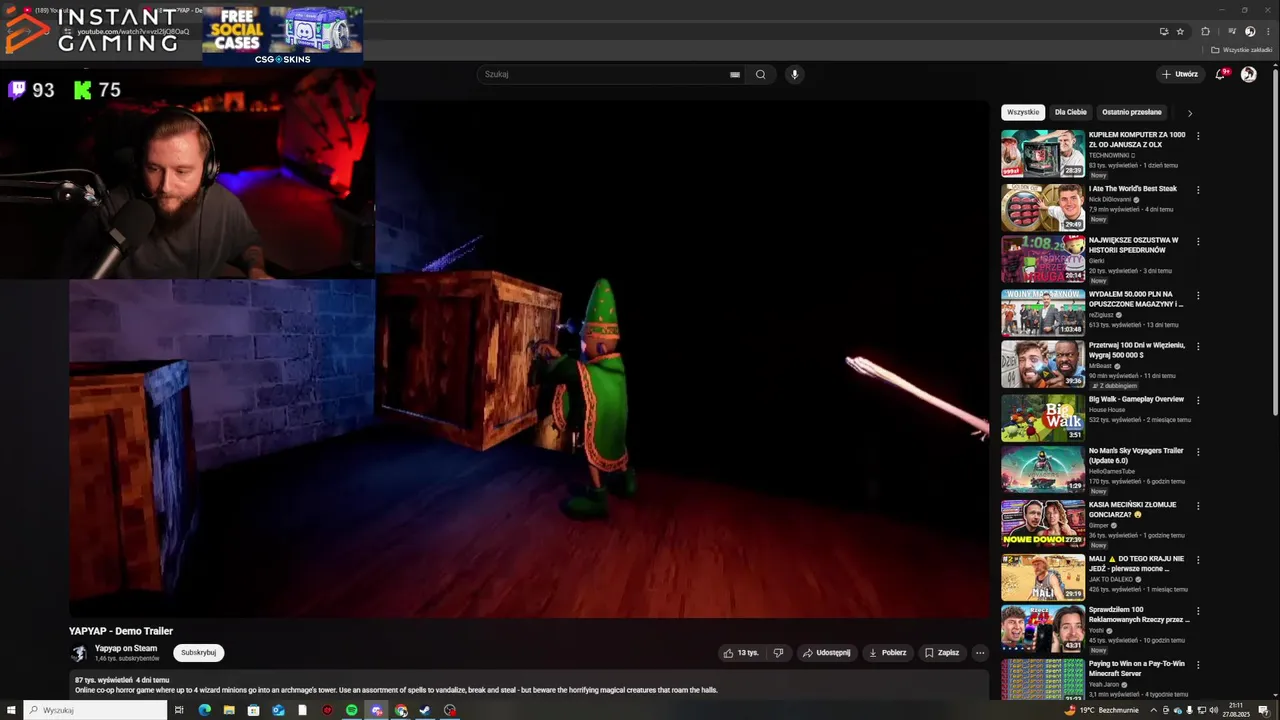Show hidden system tray icons chevron
1280x720 pixels.
[1153, 710]
